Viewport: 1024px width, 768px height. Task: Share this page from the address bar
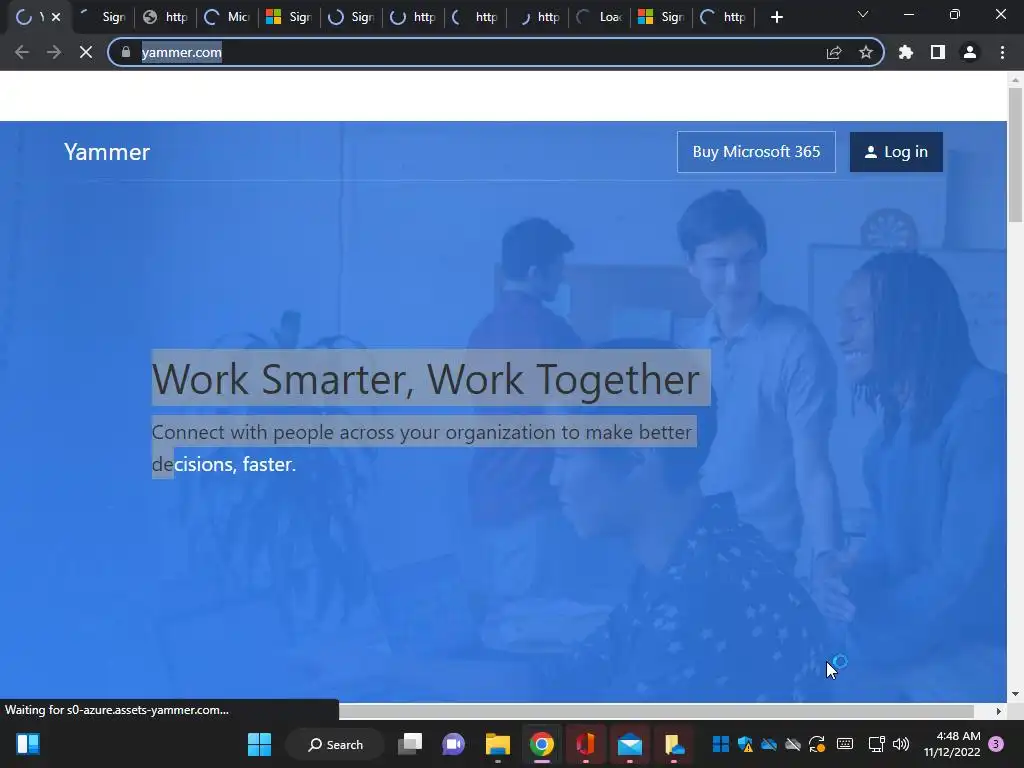pyautogui.click(x=834, y=52)
